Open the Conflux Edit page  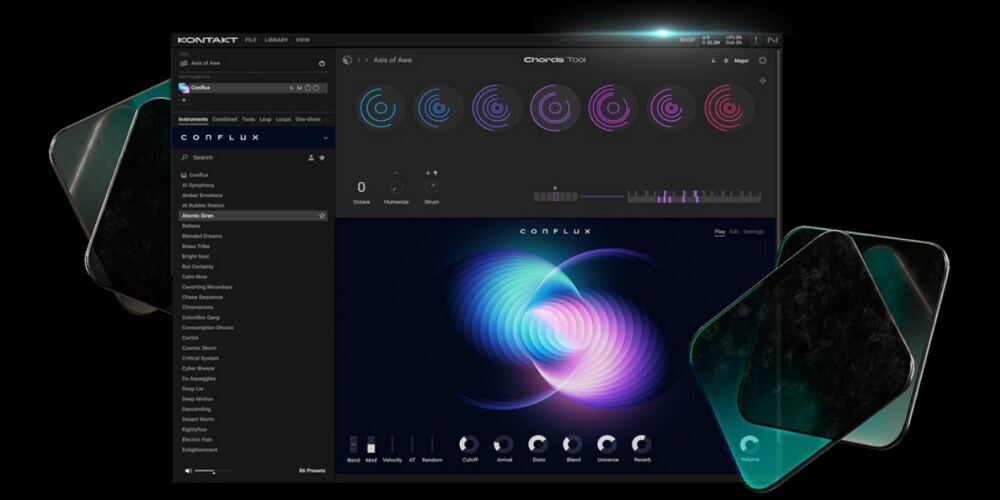[x=734, y=232]
